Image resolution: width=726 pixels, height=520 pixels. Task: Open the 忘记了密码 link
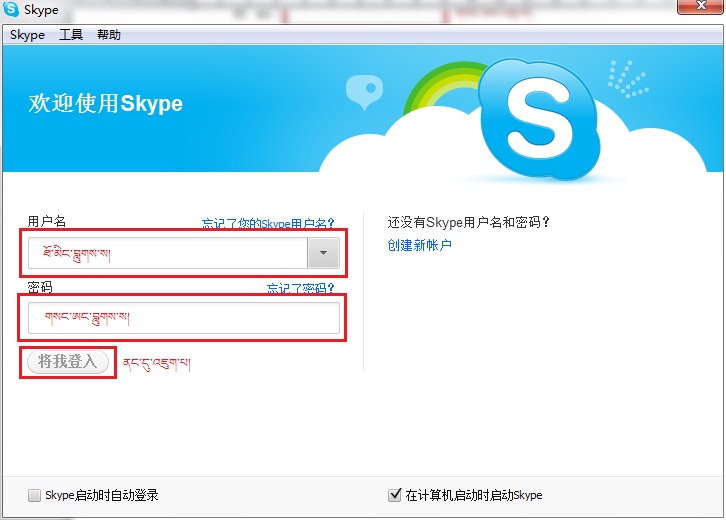tap(300, 288)
